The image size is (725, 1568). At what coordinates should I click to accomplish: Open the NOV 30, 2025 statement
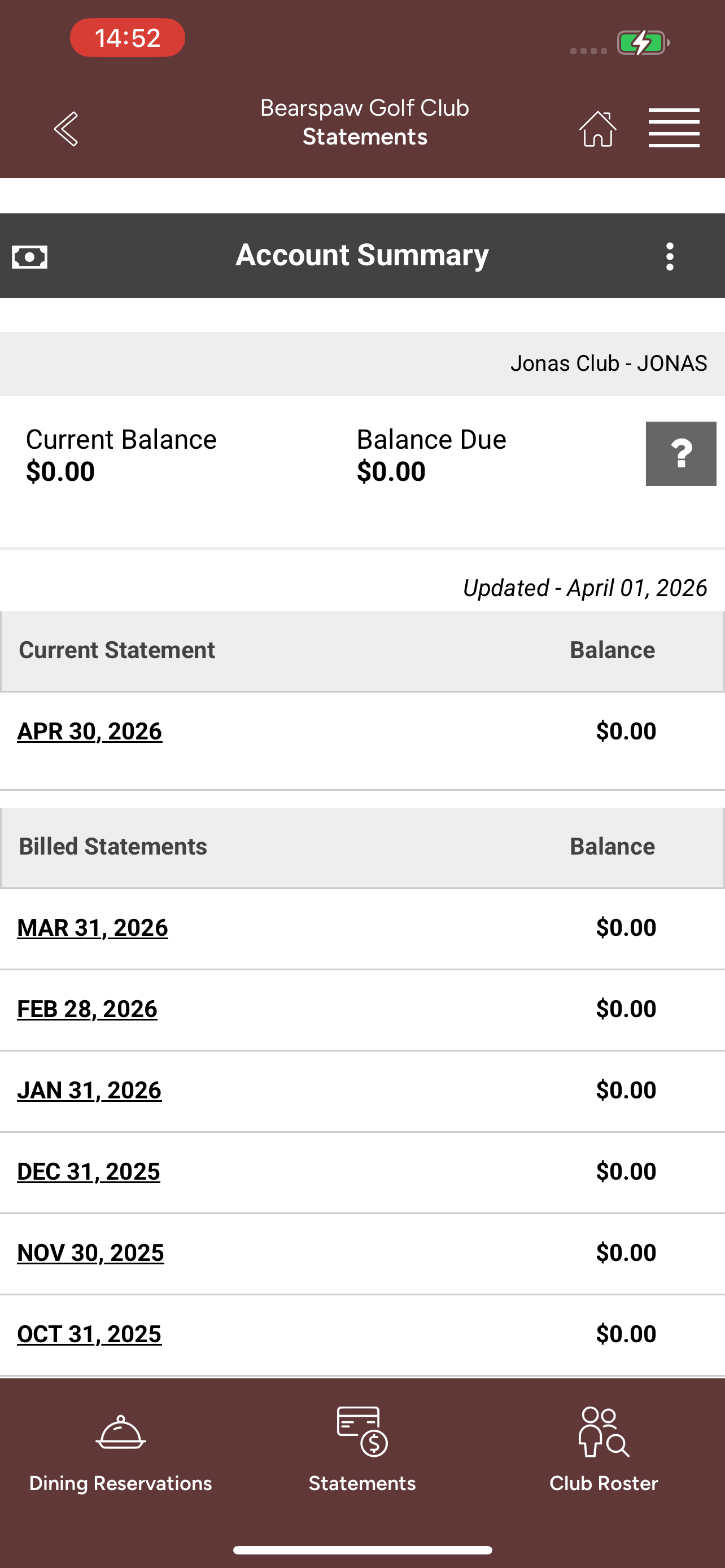pyautogui.click(x=91, y=1252)
